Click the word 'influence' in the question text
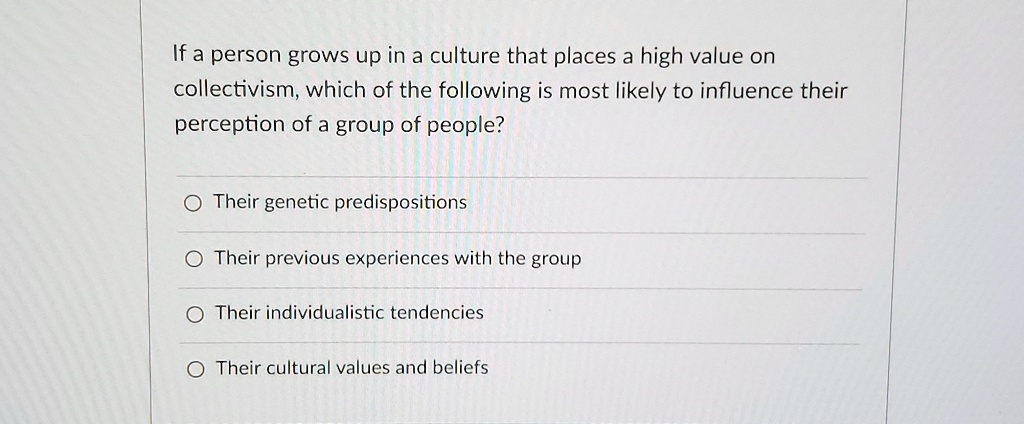This screenshot has width=1024, height=424. (747, 90)
